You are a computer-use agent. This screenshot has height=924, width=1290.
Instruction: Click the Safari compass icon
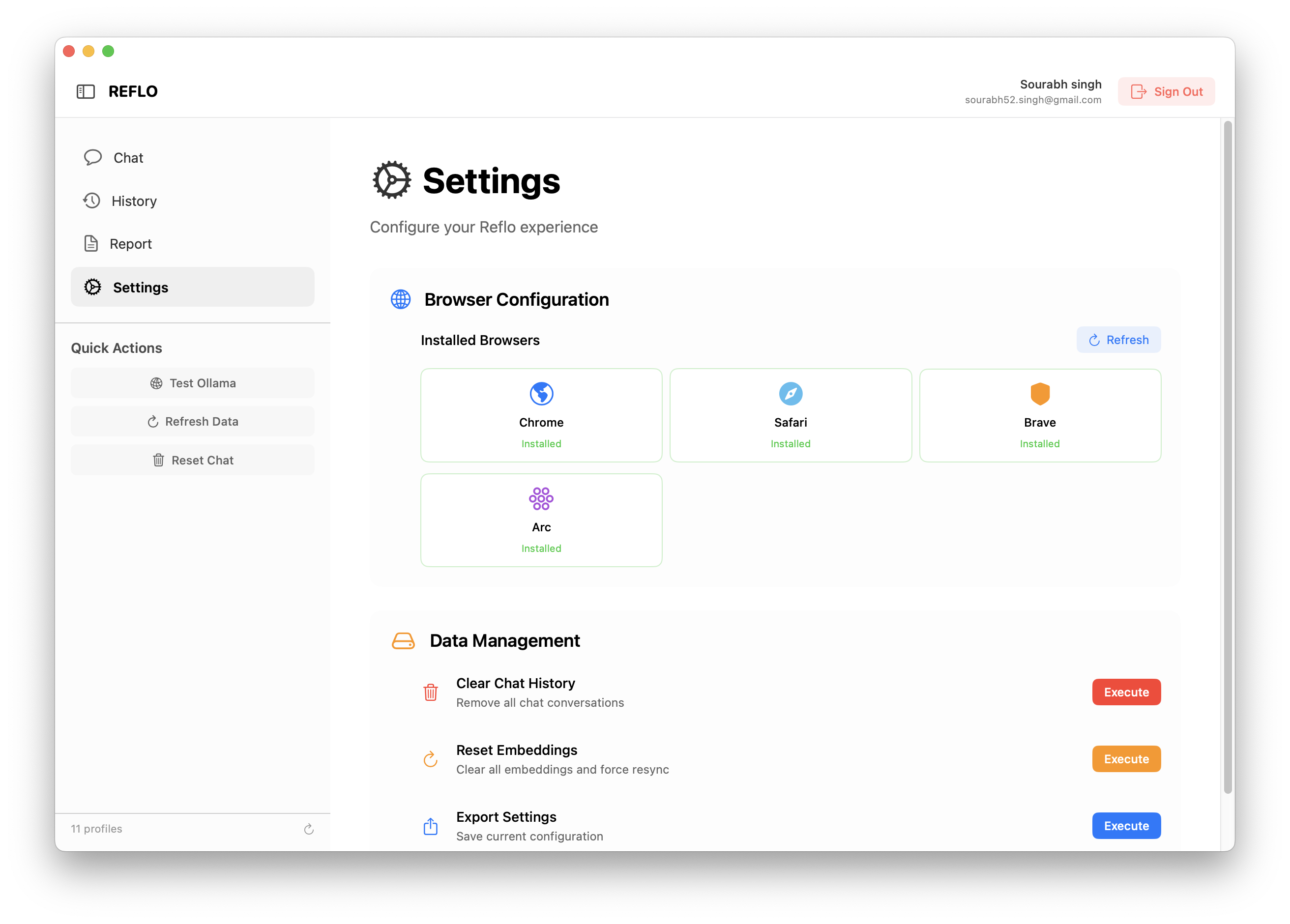click(x=790, y=394)
